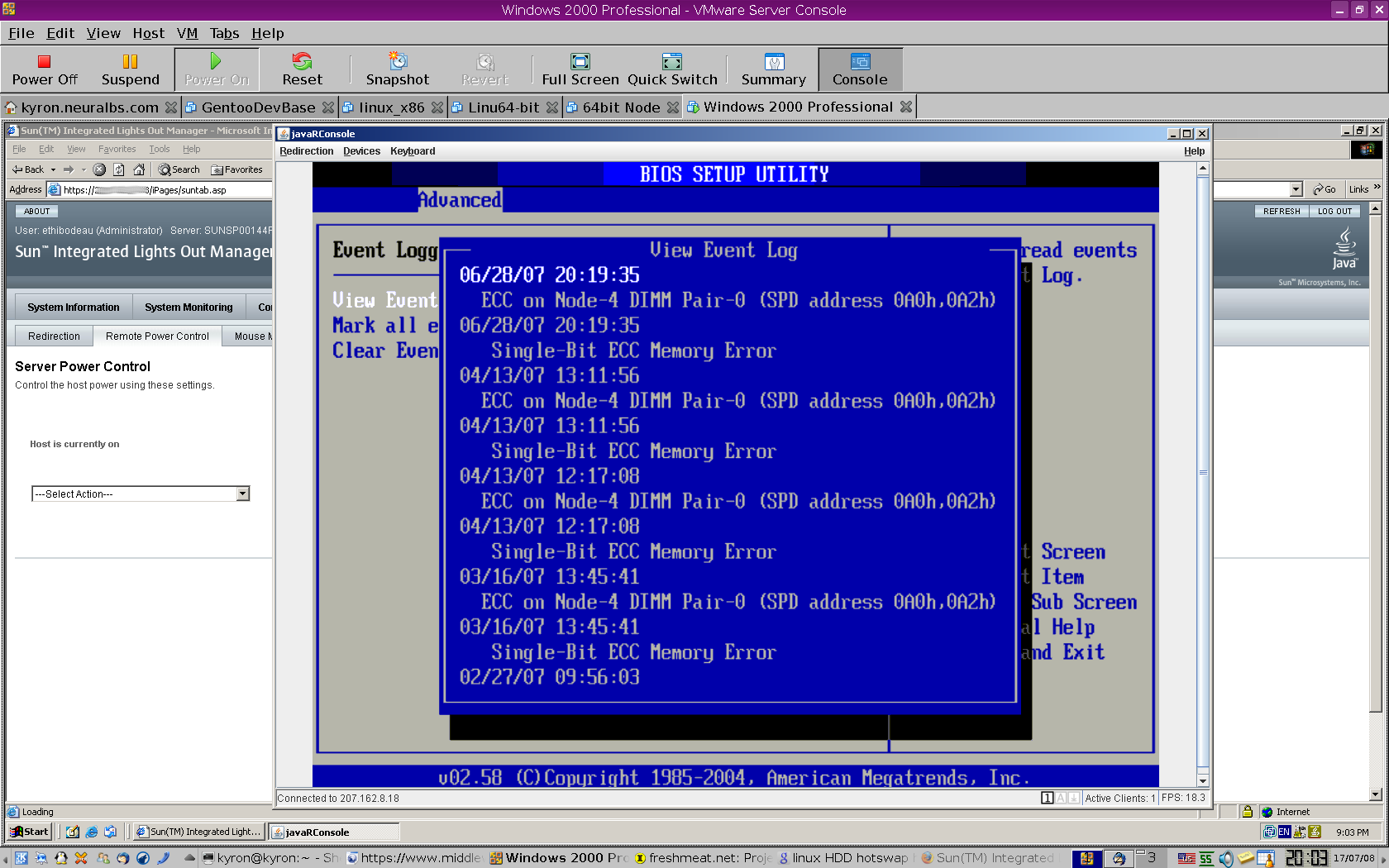Image resolution: width=1389 pixels, height=868 pixels.
Task: Click the LOG OUT button
Action: tap(1334, 211)
